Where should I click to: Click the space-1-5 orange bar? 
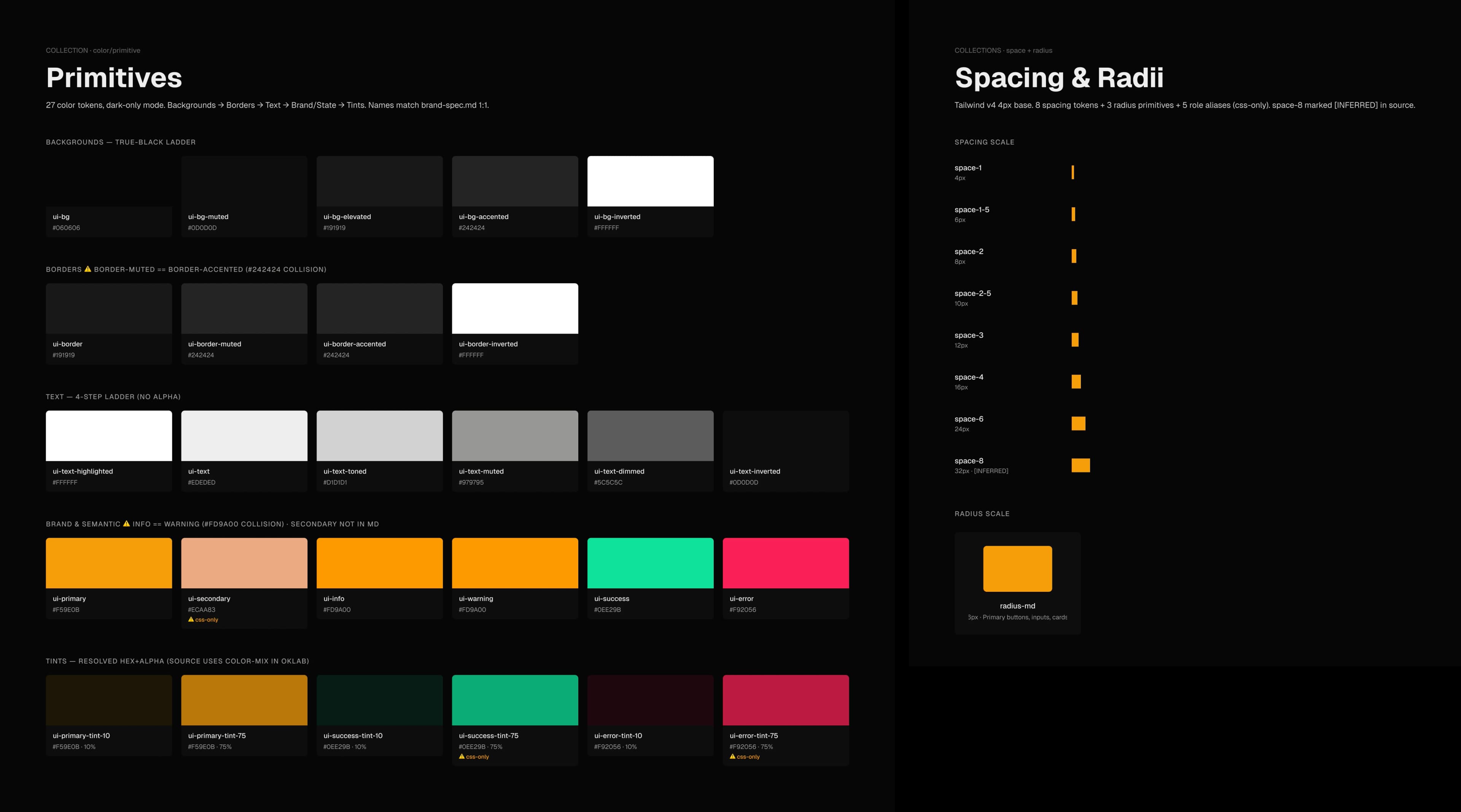coord(1073,215)
